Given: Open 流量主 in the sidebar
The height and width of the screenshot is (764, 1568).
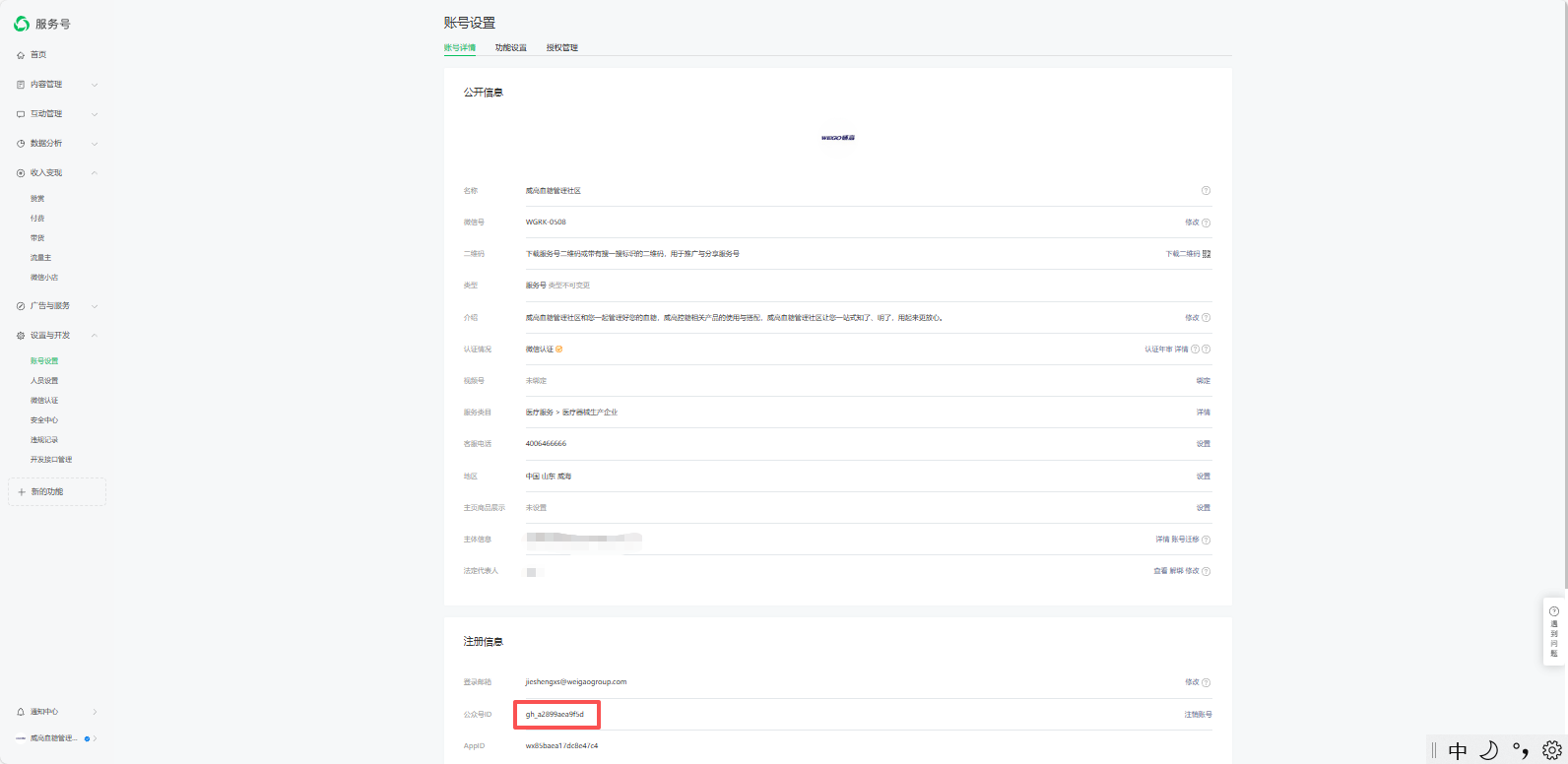Looking at the screenshot, I should (x=41, y=258).
